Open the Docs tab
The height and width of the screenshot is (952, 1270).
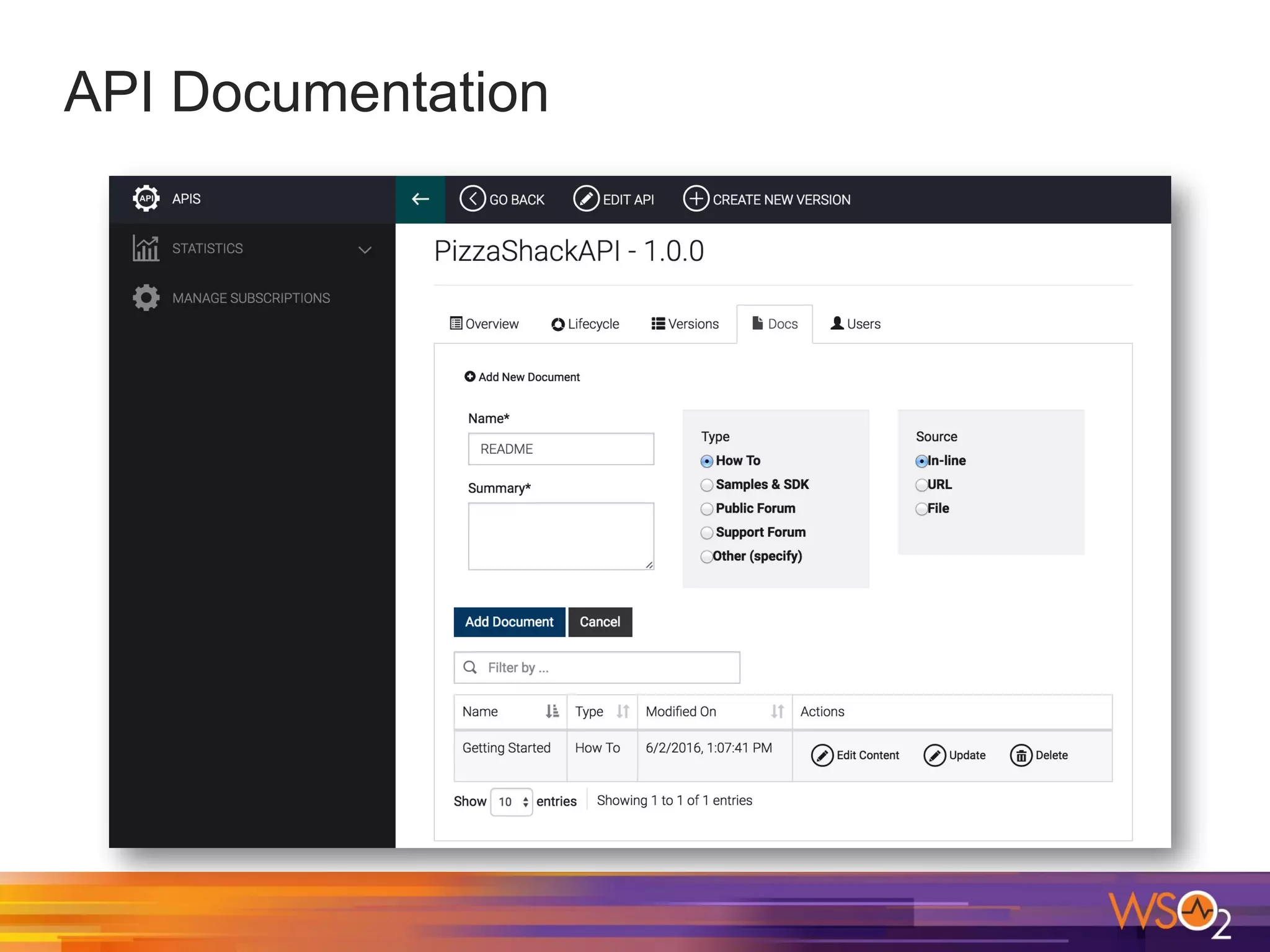click(x=775, y=324)
